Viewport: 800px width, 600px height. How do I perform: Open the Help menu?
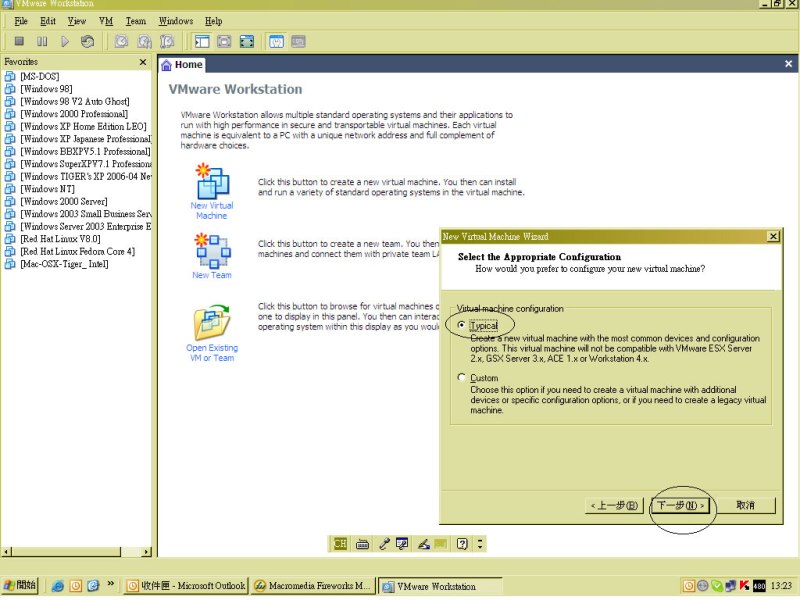(213, 21)
